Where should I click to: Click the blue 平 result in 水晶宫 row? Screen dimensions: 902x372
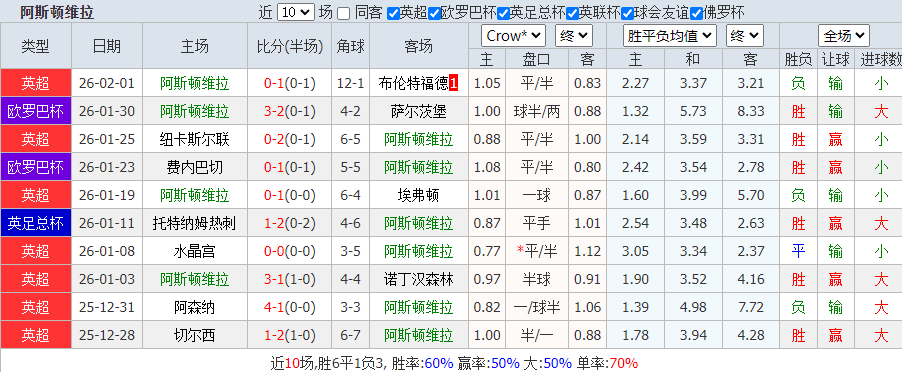click(798, 251)
